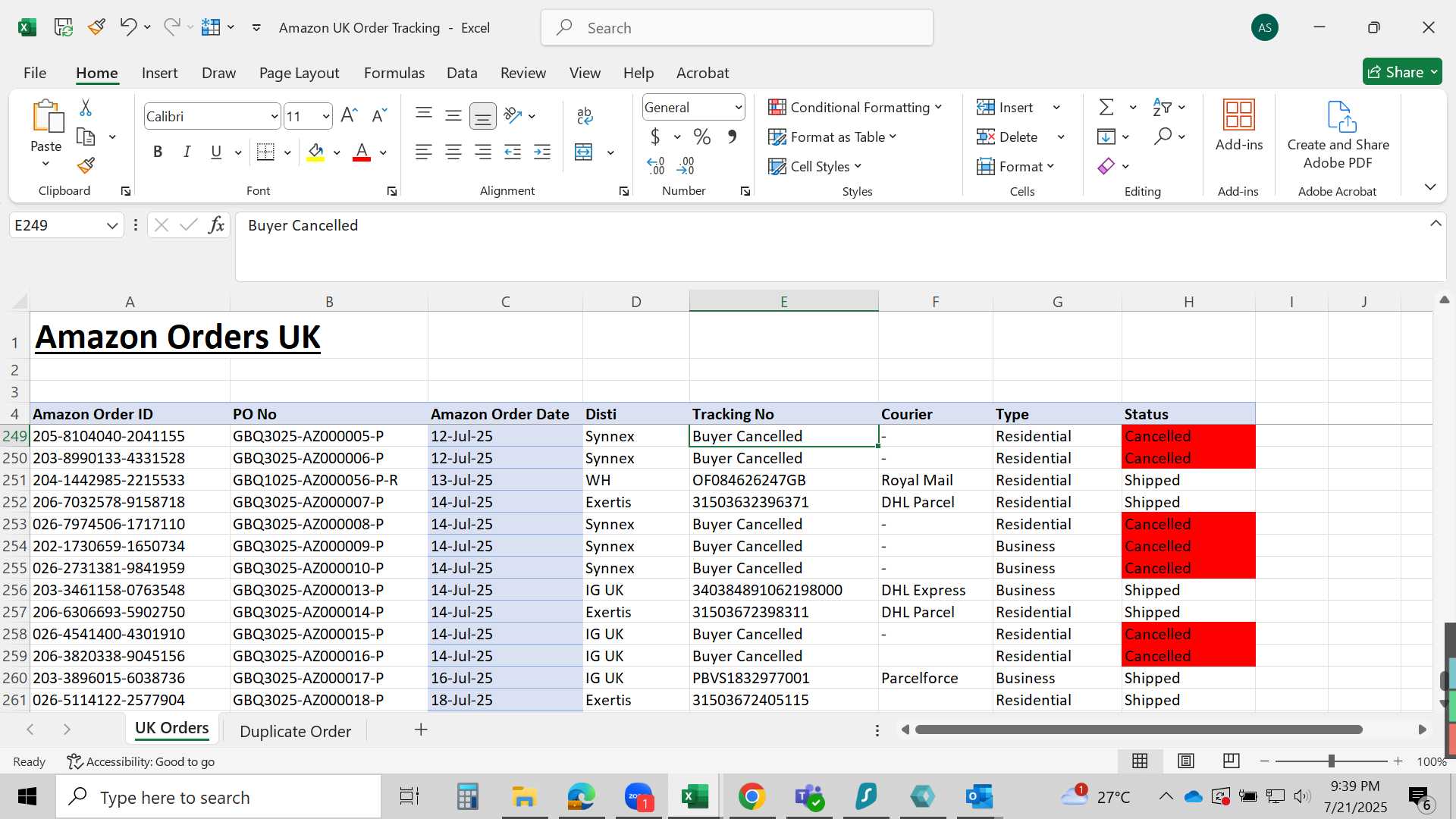The image size is (1456, 819).
Task: Click Decrease Indent icon
Action: tap(513, 152)
